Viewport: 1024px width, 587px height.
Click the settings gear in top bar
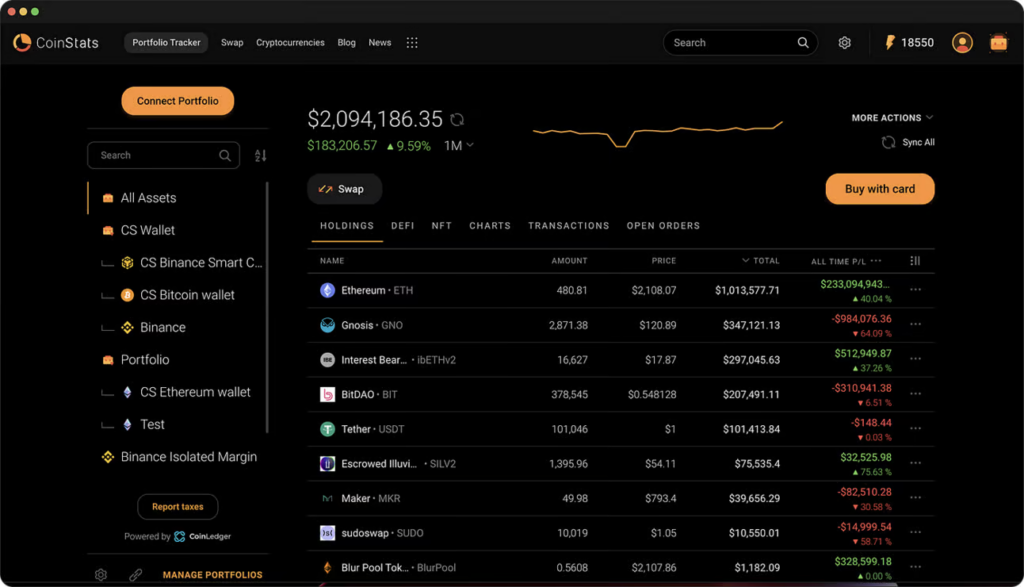tap(845, 43)
